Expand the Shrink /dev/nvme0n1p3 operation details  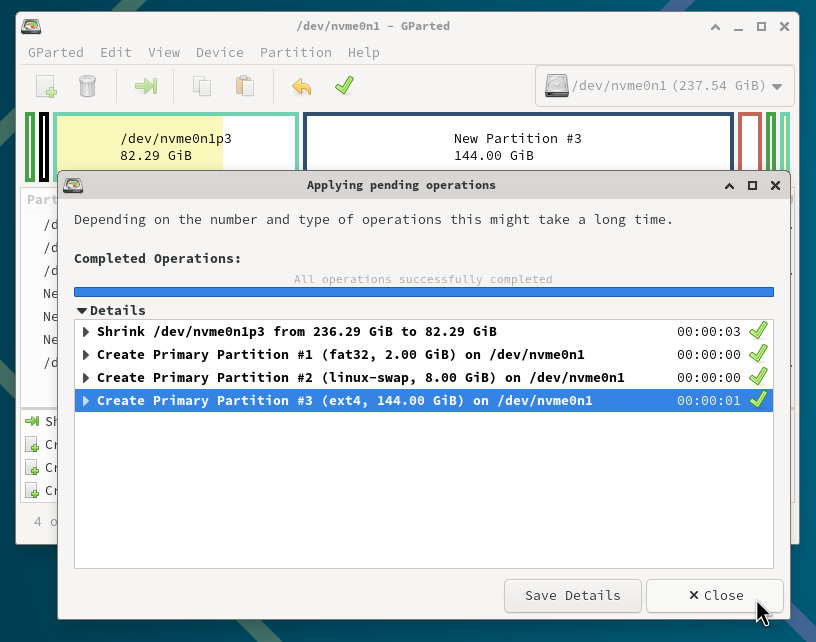coord(86,331)
